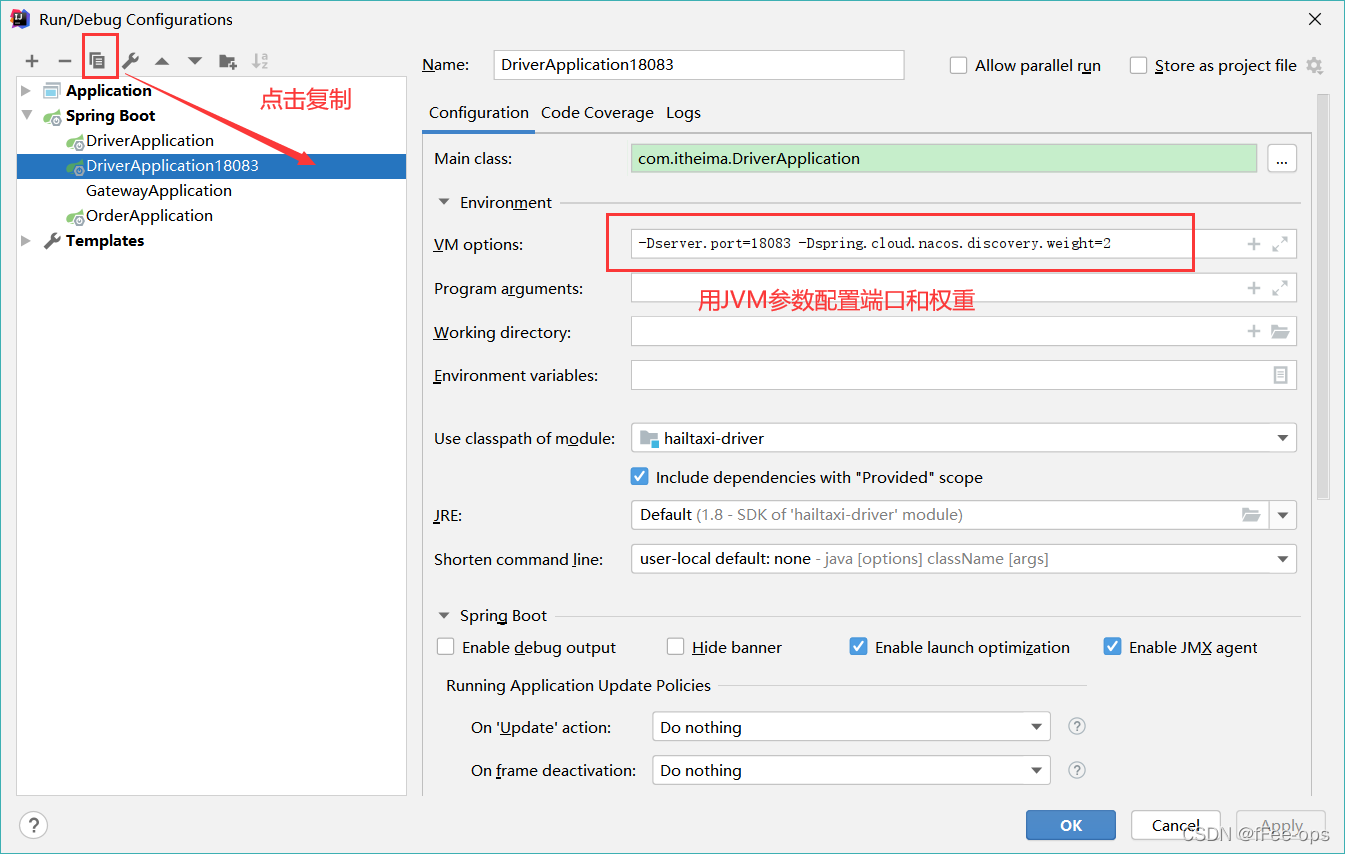Screen dimensions: 1345x854
Task: Insert macro in Program arguments field
Action: pyautogui.click(x=1253, y=288)
